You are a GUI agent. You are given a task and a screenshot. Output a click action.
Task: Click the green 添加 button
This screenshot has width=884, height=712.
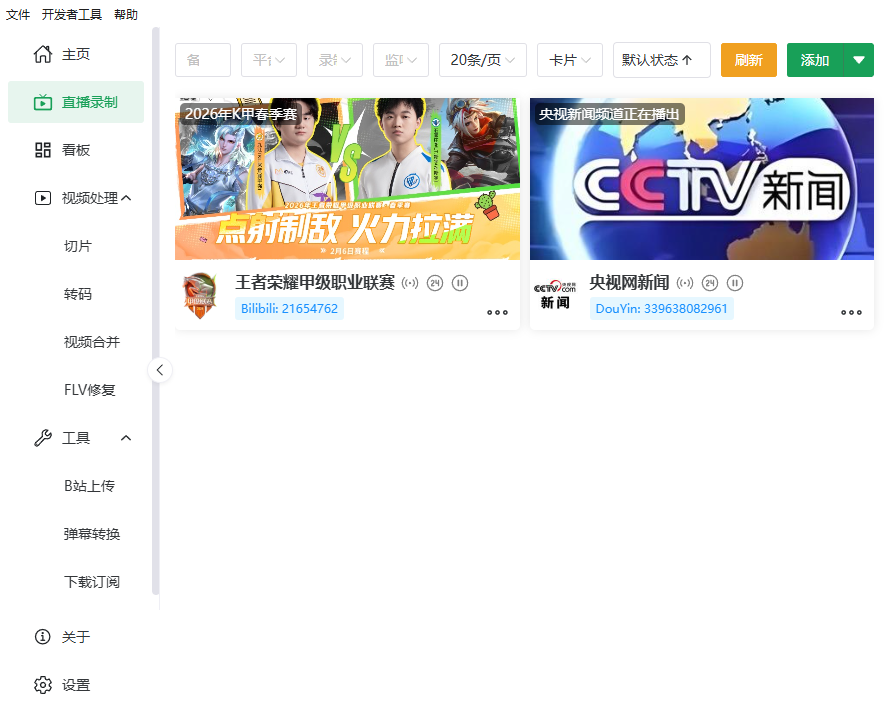(815, 60)
